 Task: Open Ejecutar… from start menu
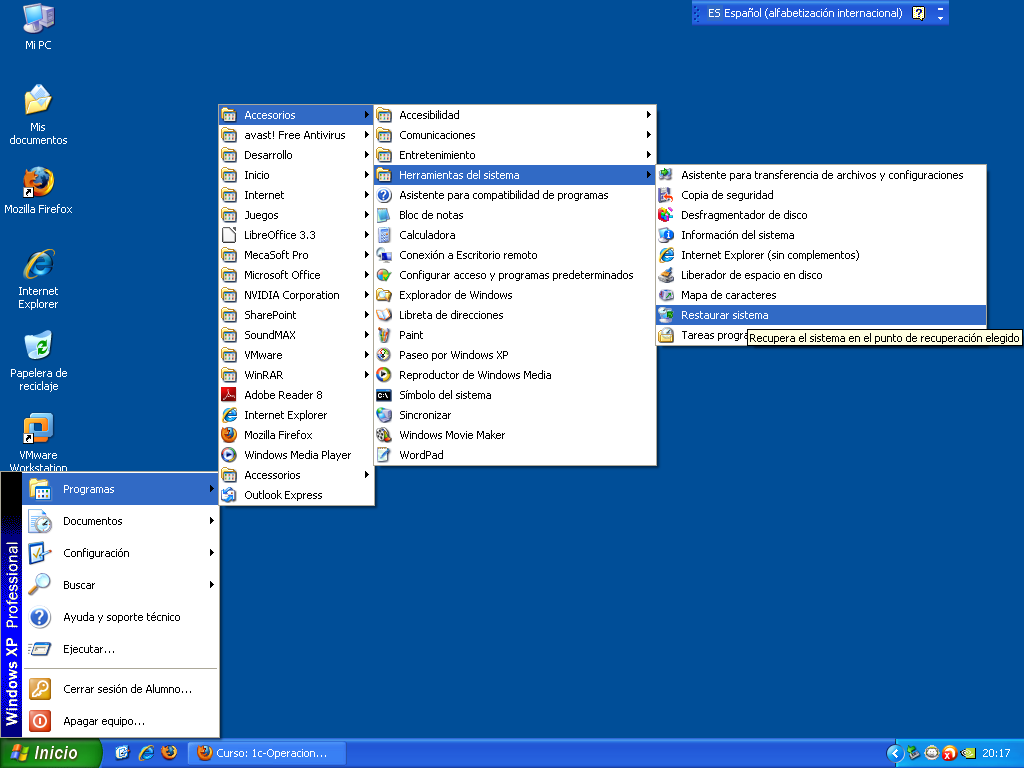pyautogui.click(x=120, y=649)
